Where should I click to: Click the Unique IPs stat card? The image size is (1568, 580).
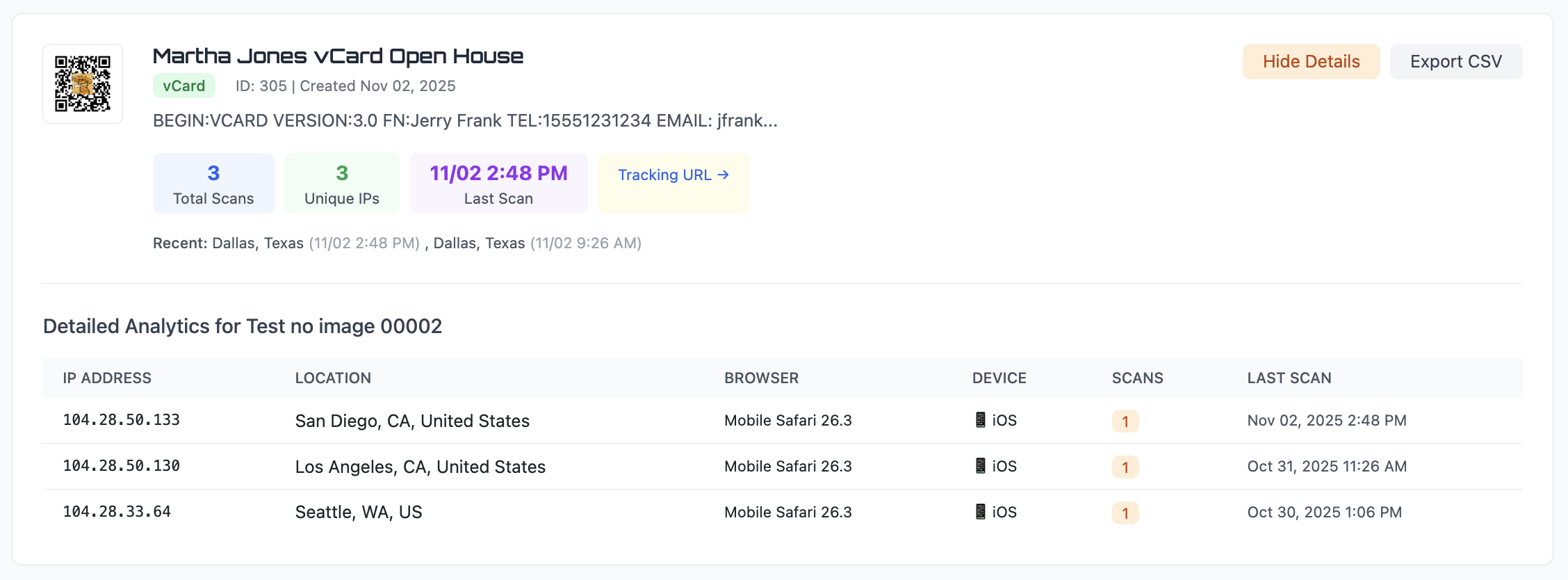pyautogui.click(x=341, y=184)
